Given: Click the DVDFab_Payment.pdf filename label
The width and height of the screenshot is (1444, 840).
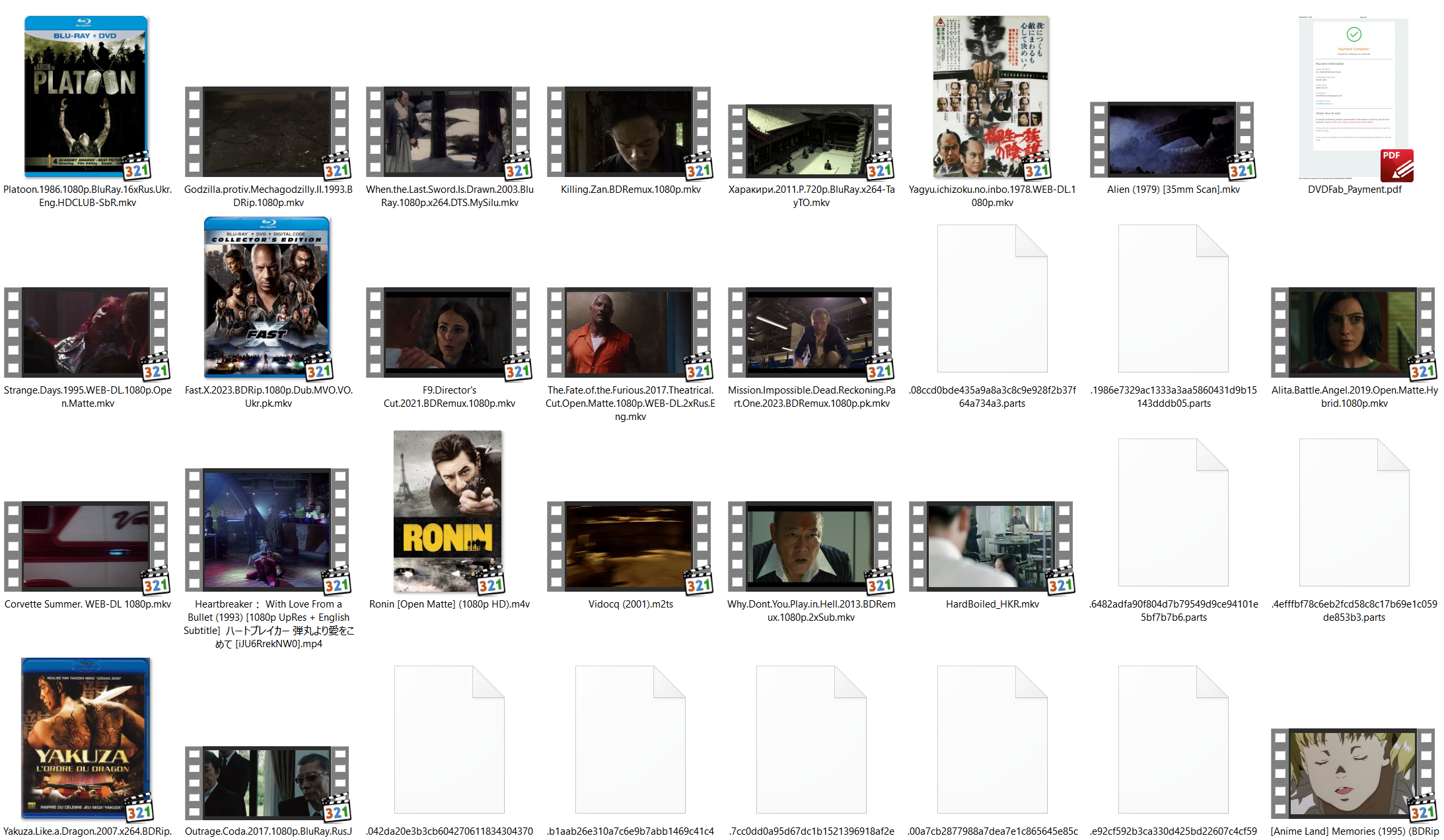Looking at the screenshot, I should (1355, 190).
